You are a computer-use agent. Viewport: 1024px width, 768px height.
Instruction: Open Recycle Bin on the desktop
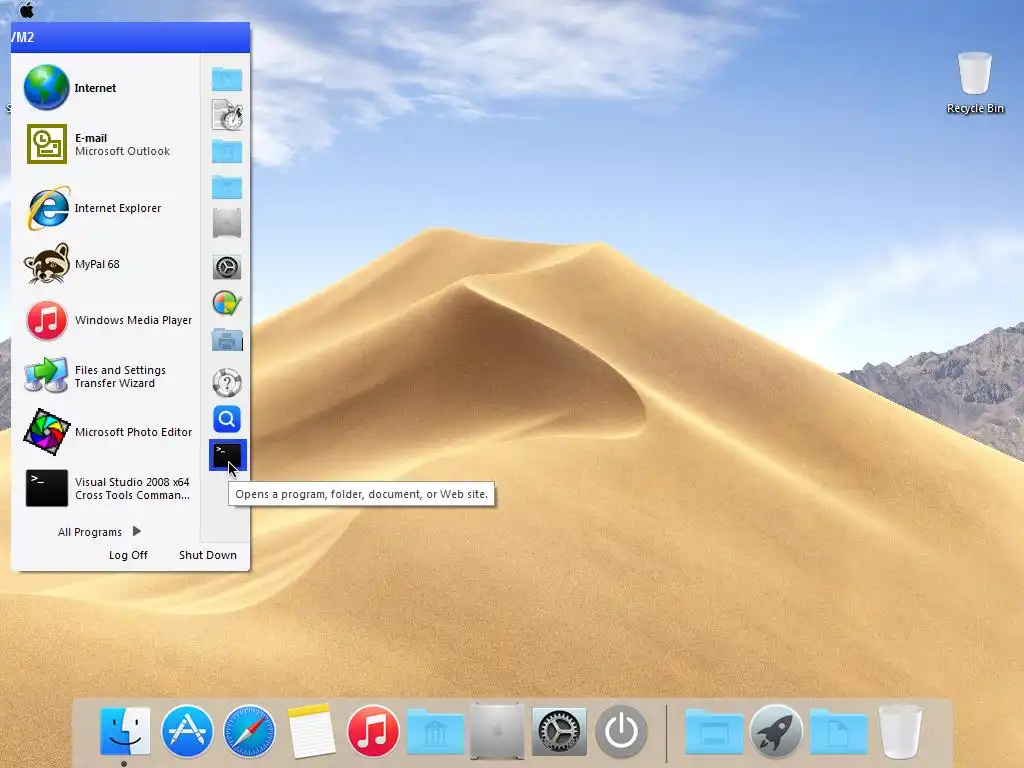pyautogui.click(x=975, y=83)
